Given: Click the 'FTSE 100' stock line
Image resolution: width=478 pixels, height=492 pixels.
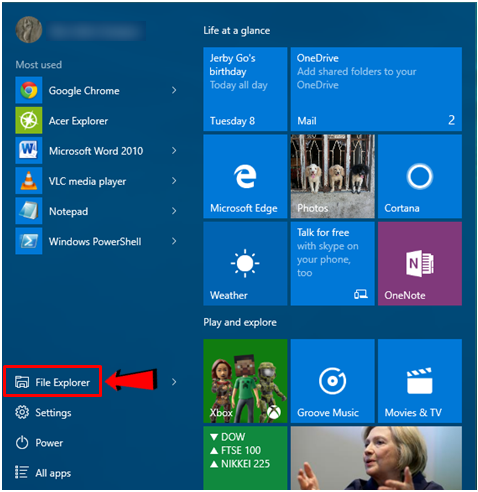Looking at the screenshot, I should coord(235,450).
